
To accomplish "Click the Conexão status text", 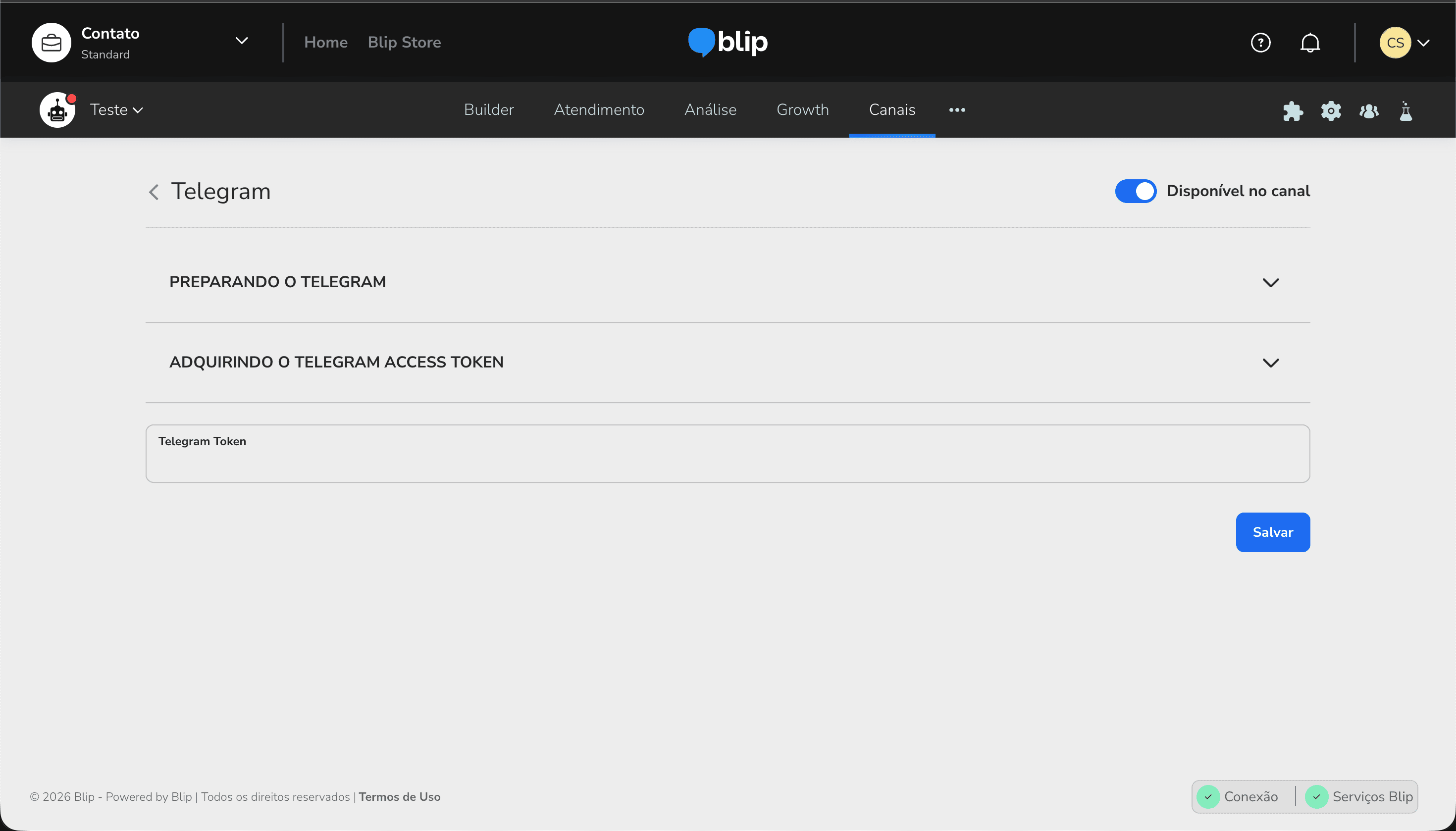I will (1250, 797).
